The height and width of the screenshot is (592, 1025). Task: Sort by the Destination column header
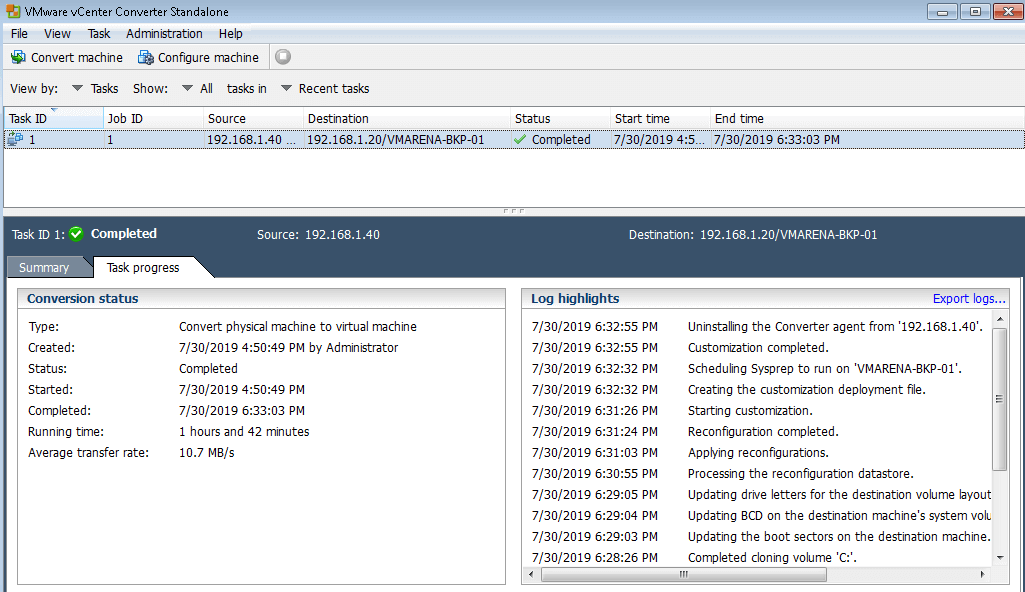pos(407,118)
